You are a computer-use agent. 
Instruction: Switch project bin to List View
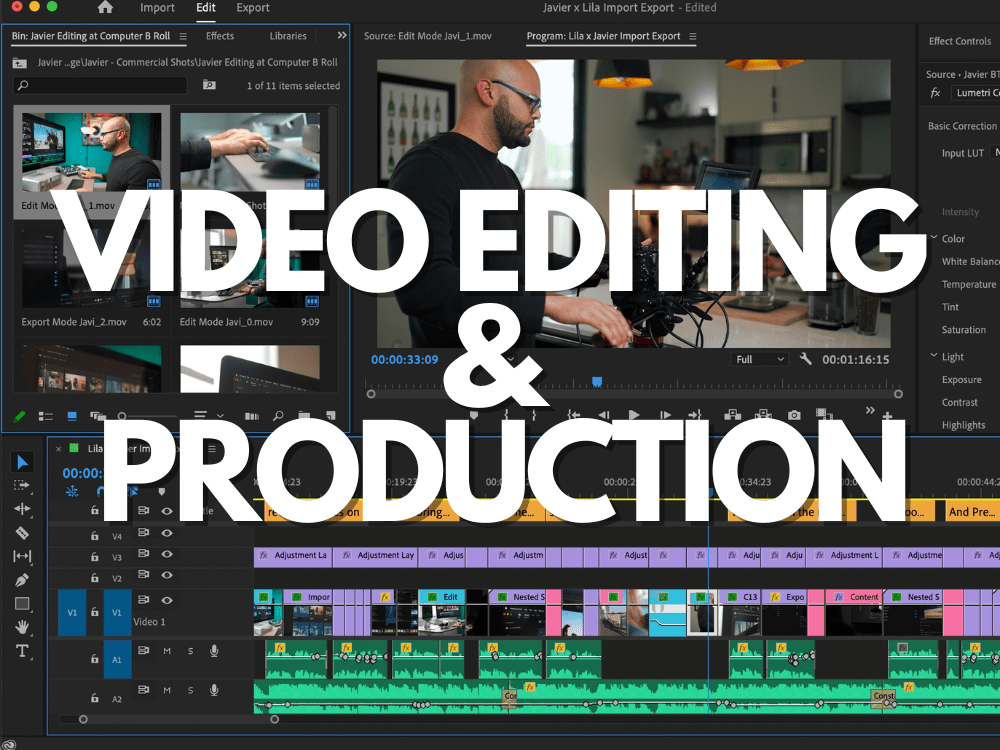click(x=45, y=416)
